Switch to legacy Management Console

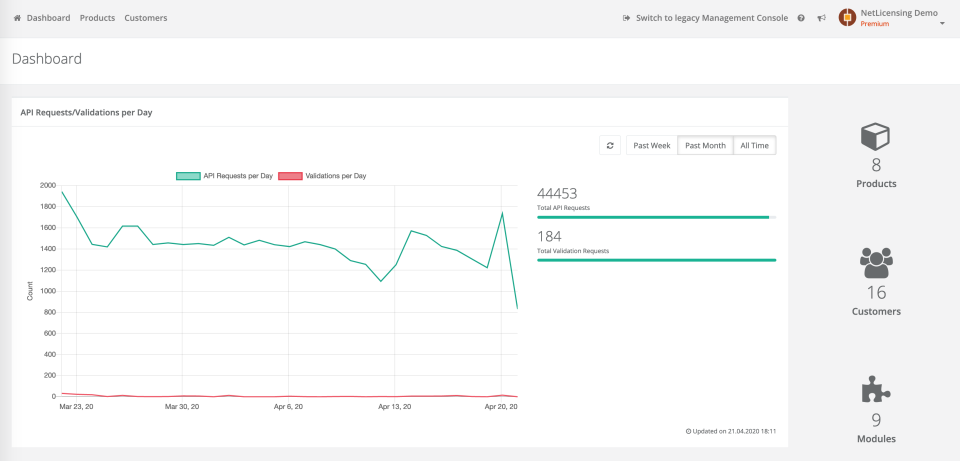705,18
